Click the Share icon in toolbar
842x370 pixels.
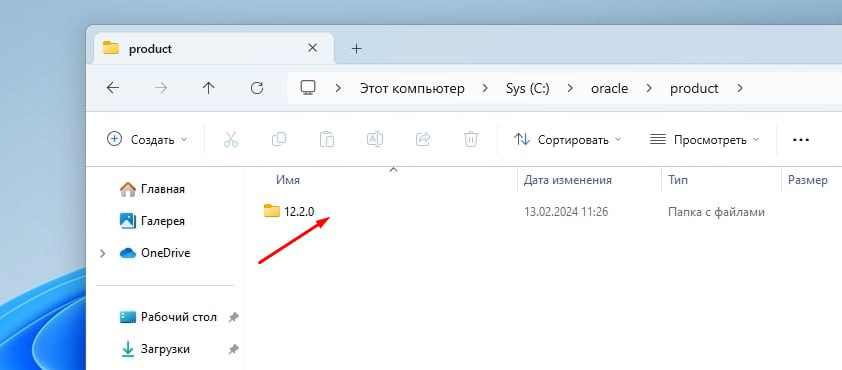coord(423,140)
